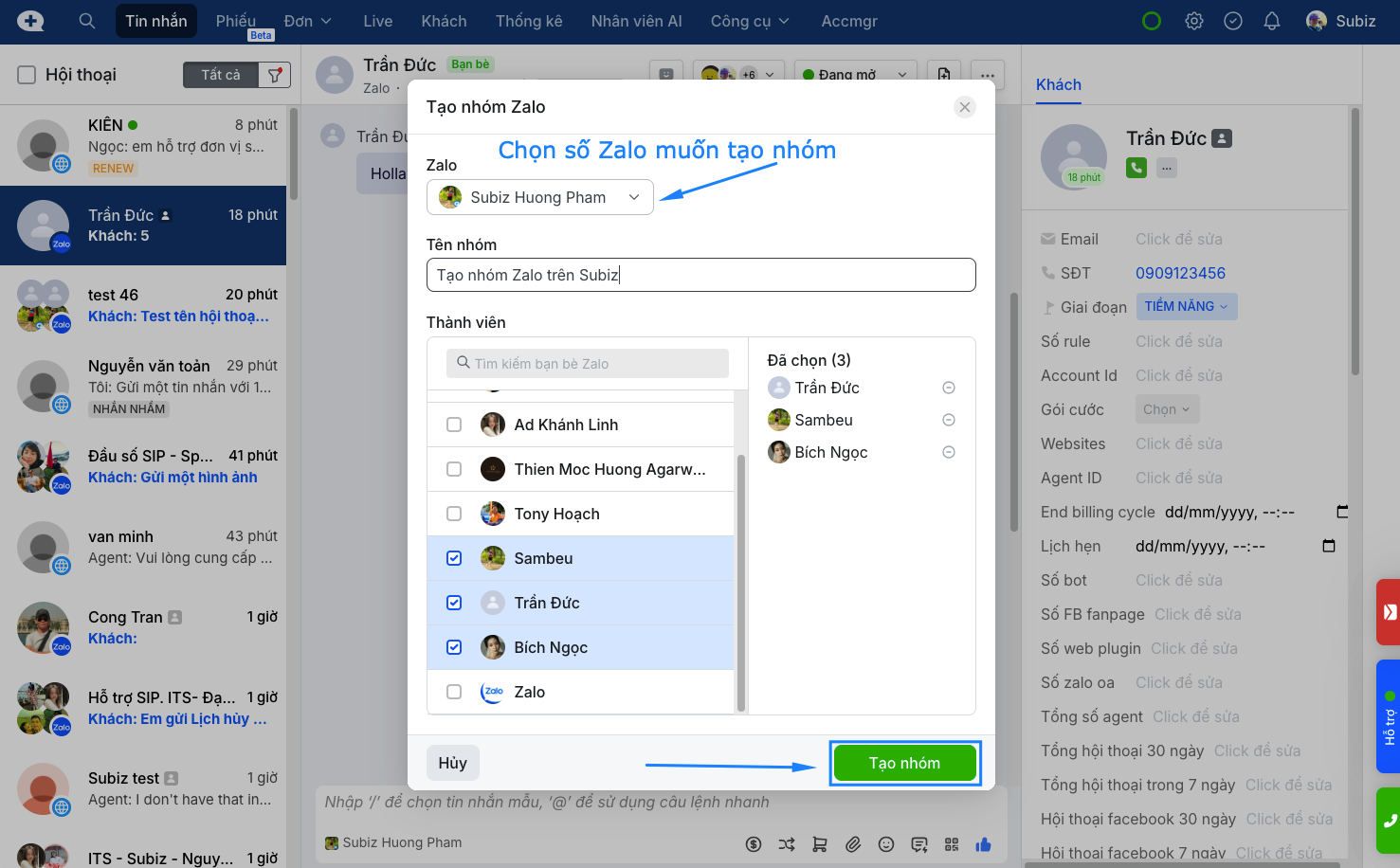Open the Subiz Huong Pham Zalo dropdown
The image size is (1400, 868).
pos(539,197)
